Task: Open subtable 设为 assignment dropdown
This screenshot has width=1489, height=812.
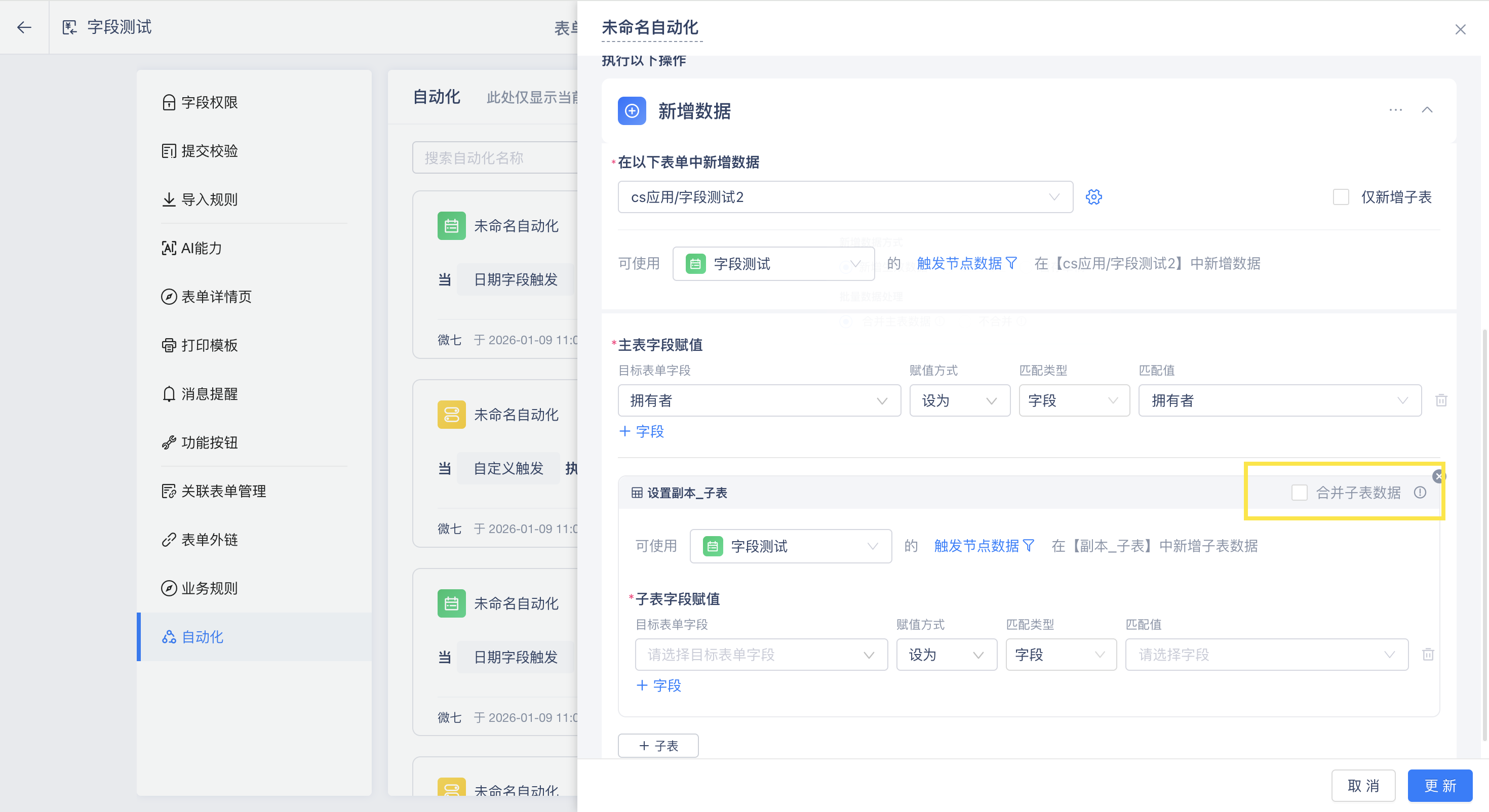Action: click(946, 655)
